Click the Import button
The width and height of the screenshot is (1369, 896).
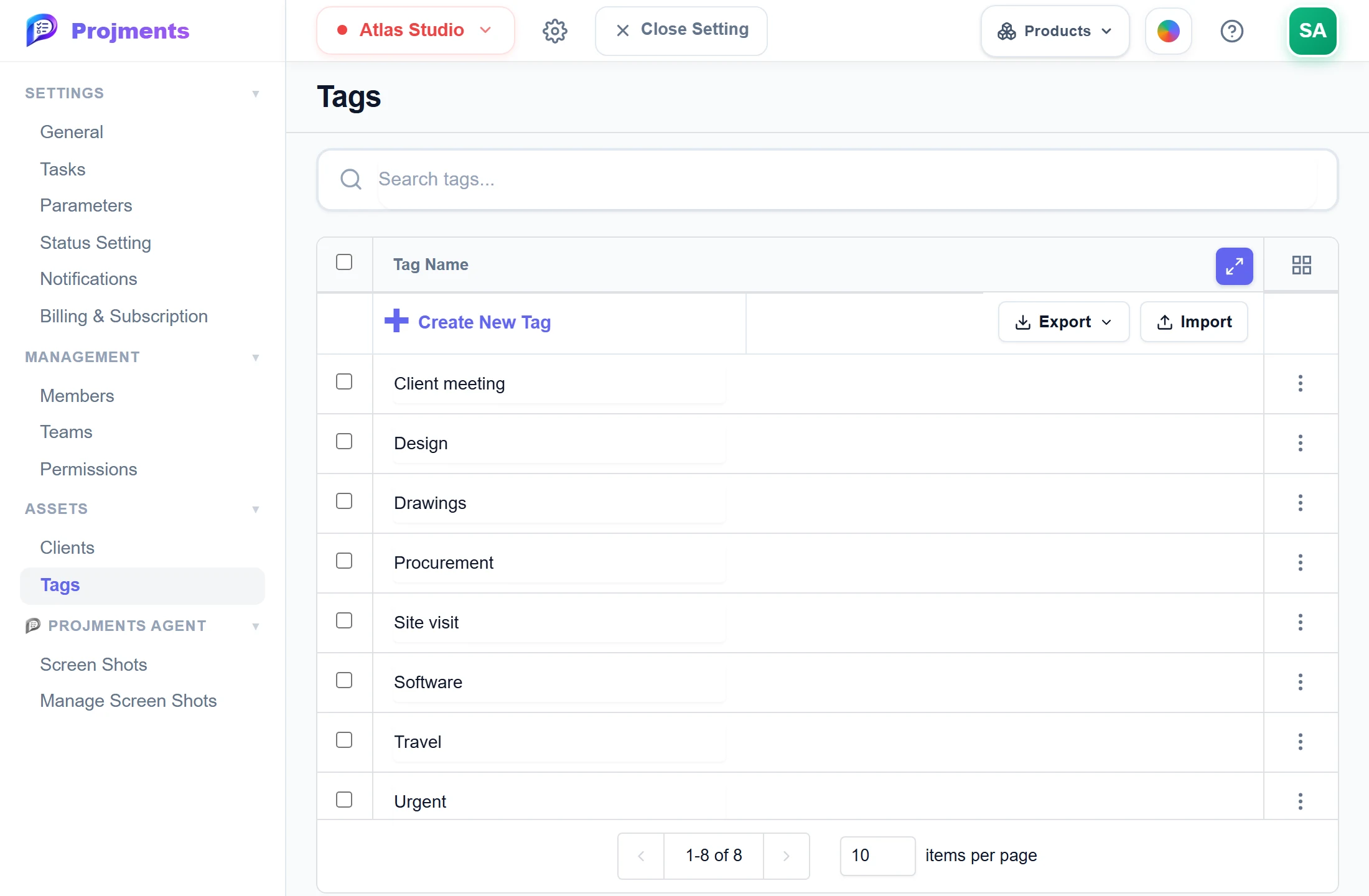(1194, 322)
